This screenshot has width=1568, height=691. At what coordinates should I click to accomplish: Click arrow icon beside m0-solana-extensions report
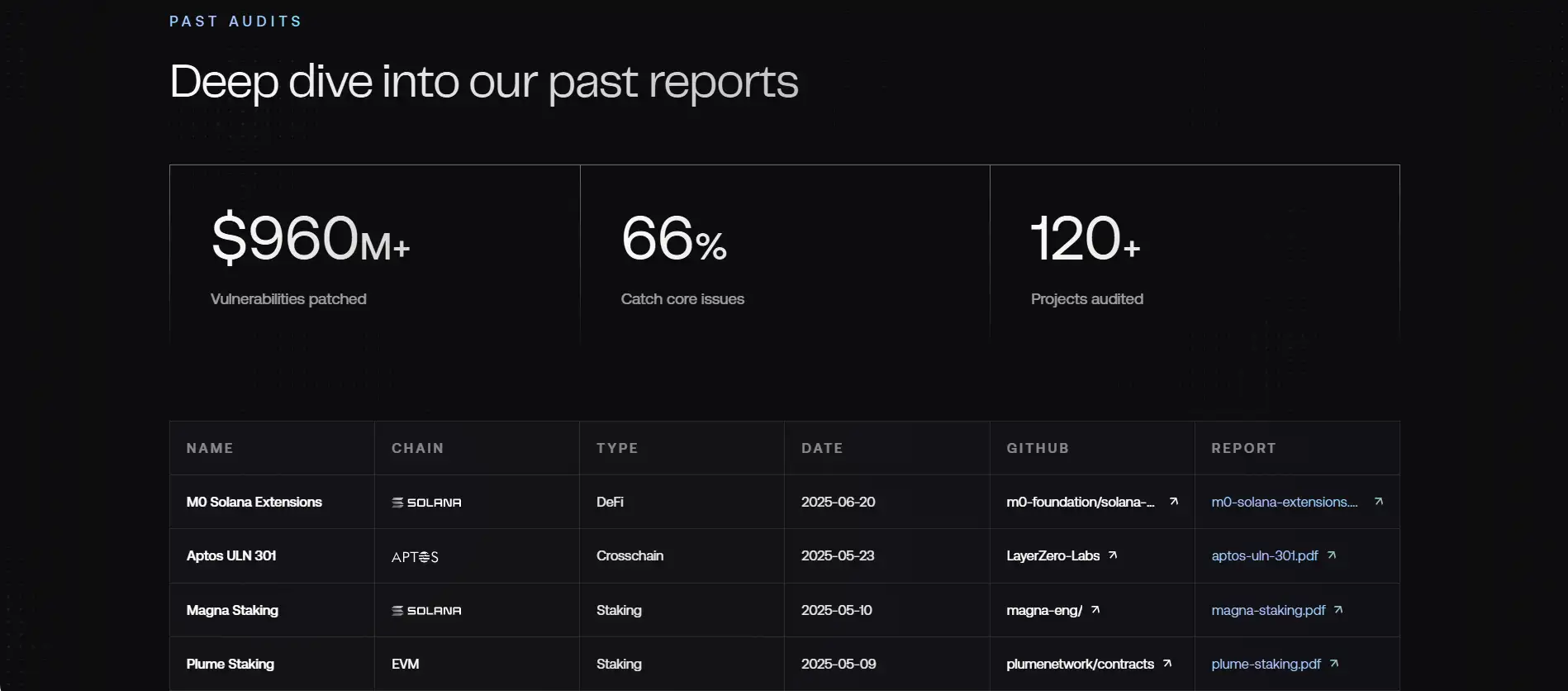[x=1378, y=502]
